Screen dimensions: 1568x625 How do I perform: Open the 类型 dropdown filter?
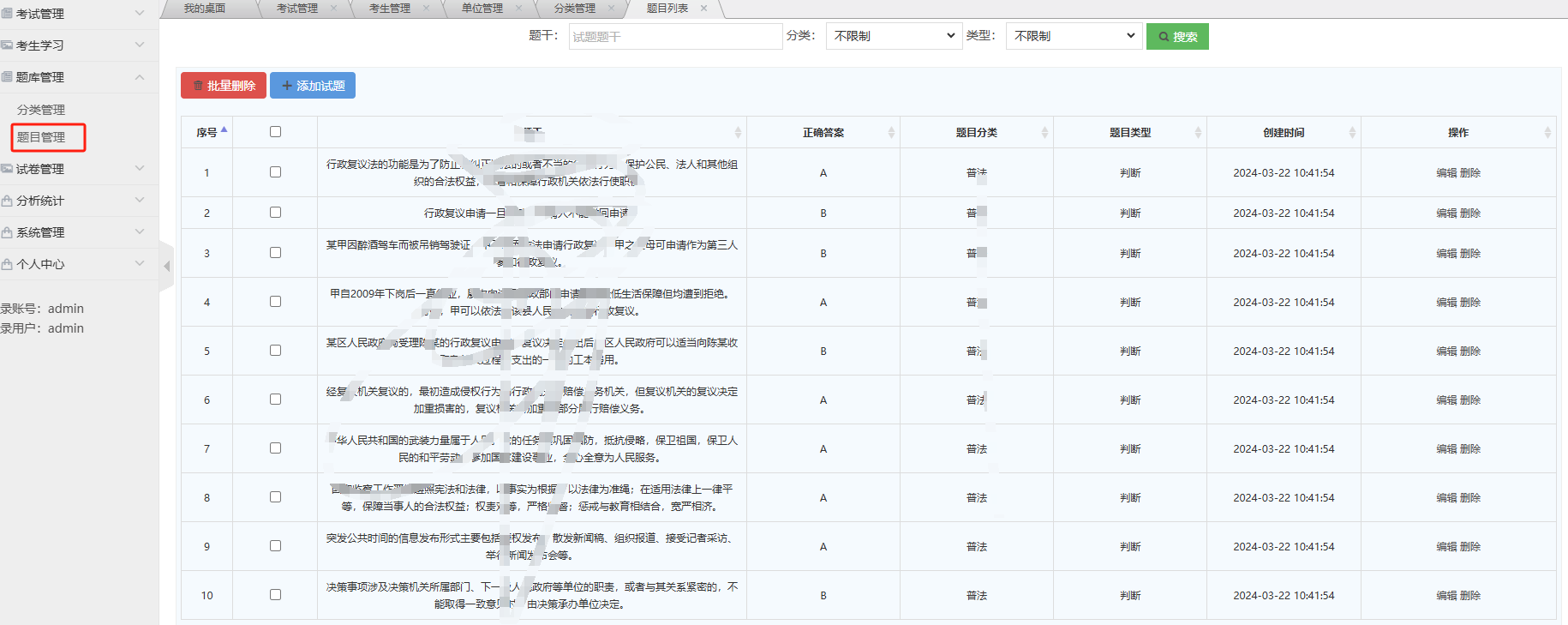1074,36
